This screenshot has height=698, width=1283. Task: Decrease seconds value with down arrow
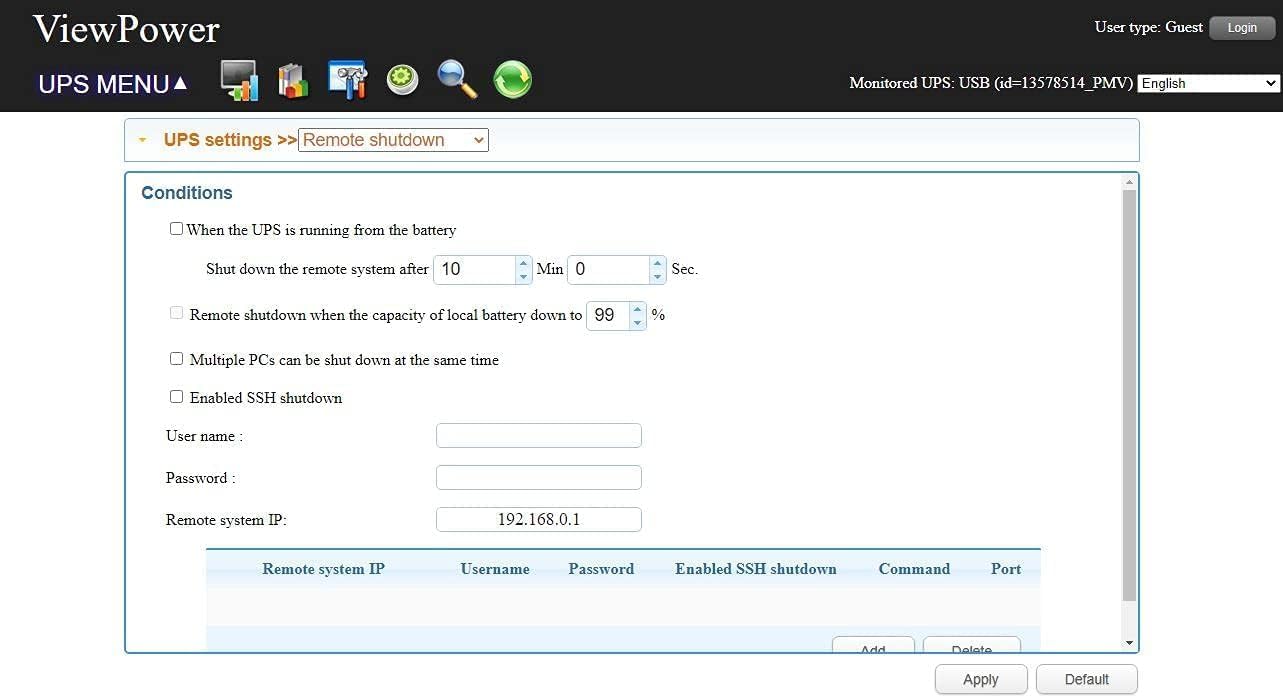657,276
